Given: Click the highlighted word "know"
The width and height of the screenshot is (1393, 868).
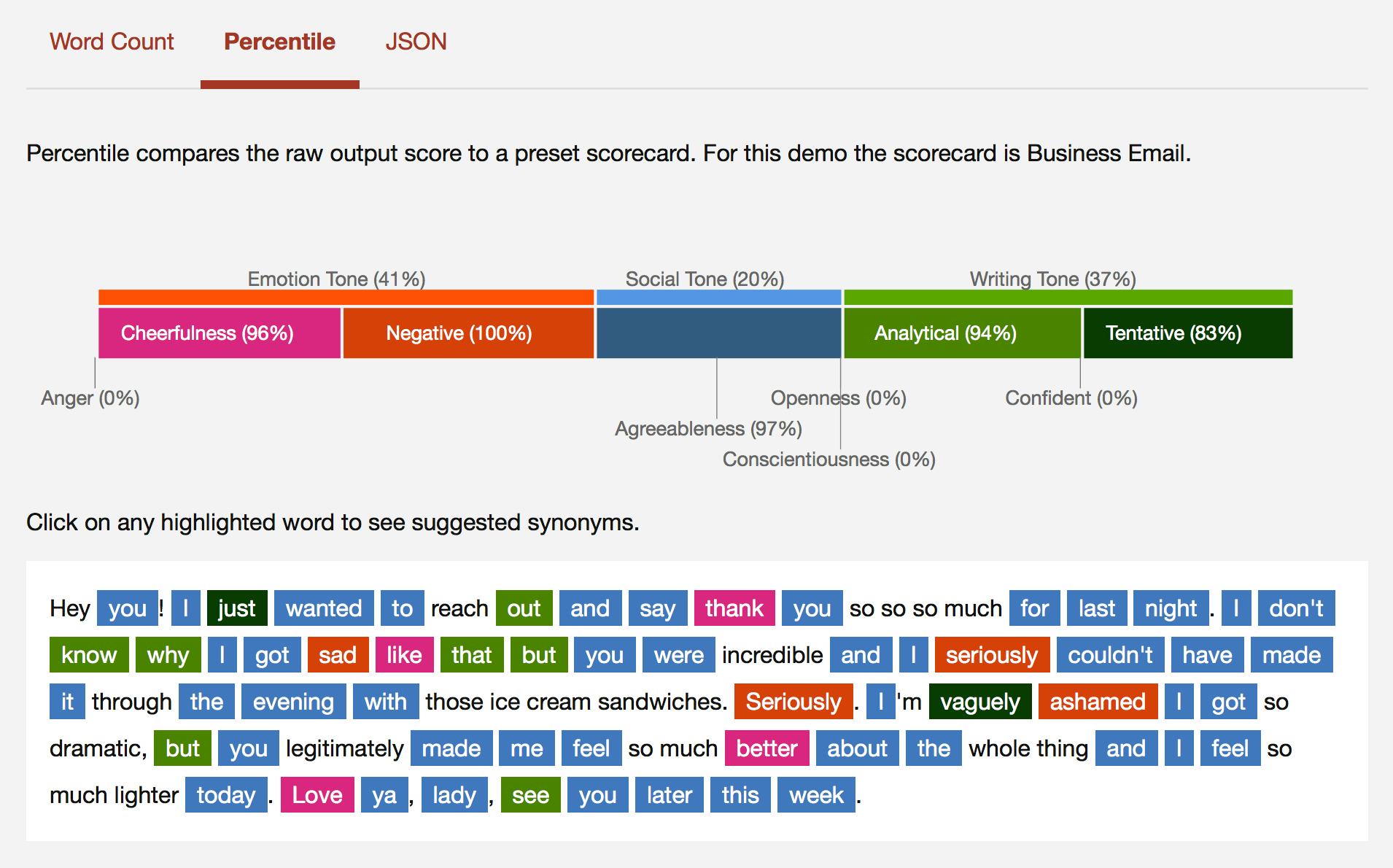Looking at the screenshot, I should 89,655.
